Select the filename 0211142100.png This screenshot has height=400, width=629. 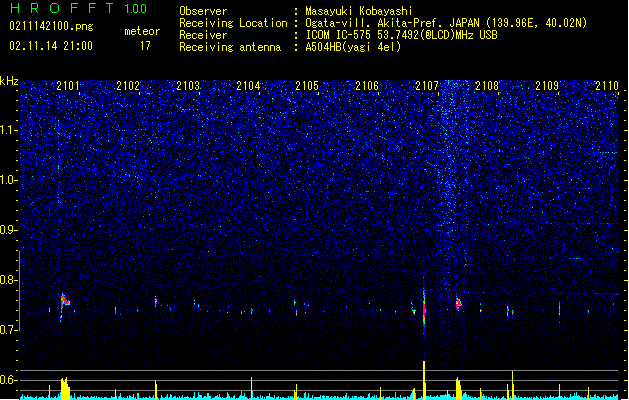pos(51,26)
